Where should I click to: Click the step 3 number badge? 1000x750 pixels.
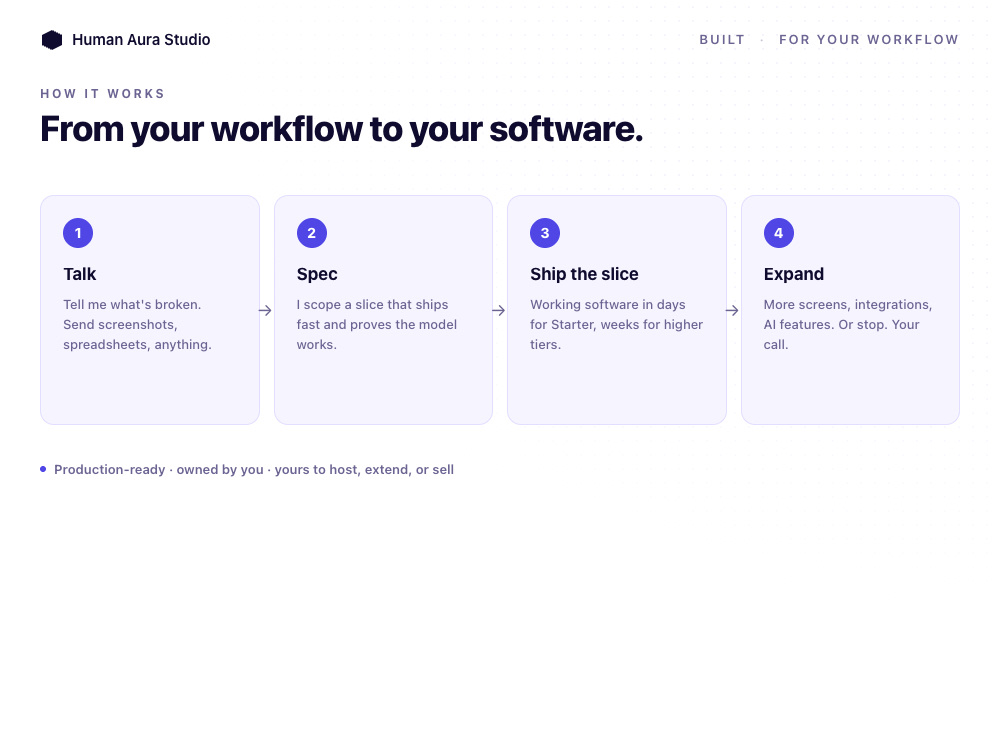point(545,233)
